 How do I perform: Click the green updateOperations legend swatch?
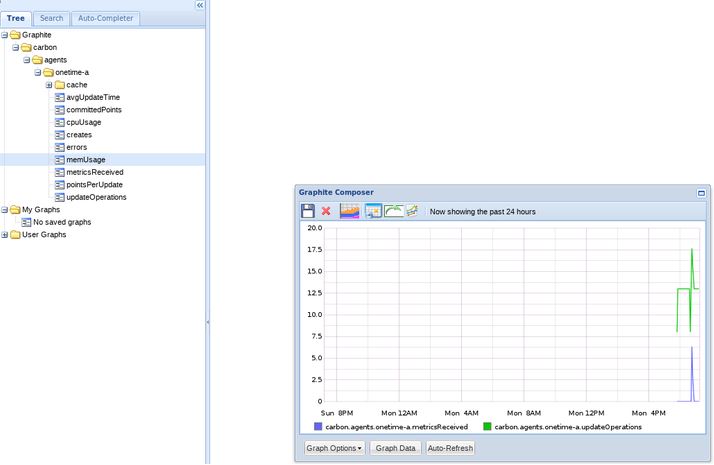[x=487, y=427]
